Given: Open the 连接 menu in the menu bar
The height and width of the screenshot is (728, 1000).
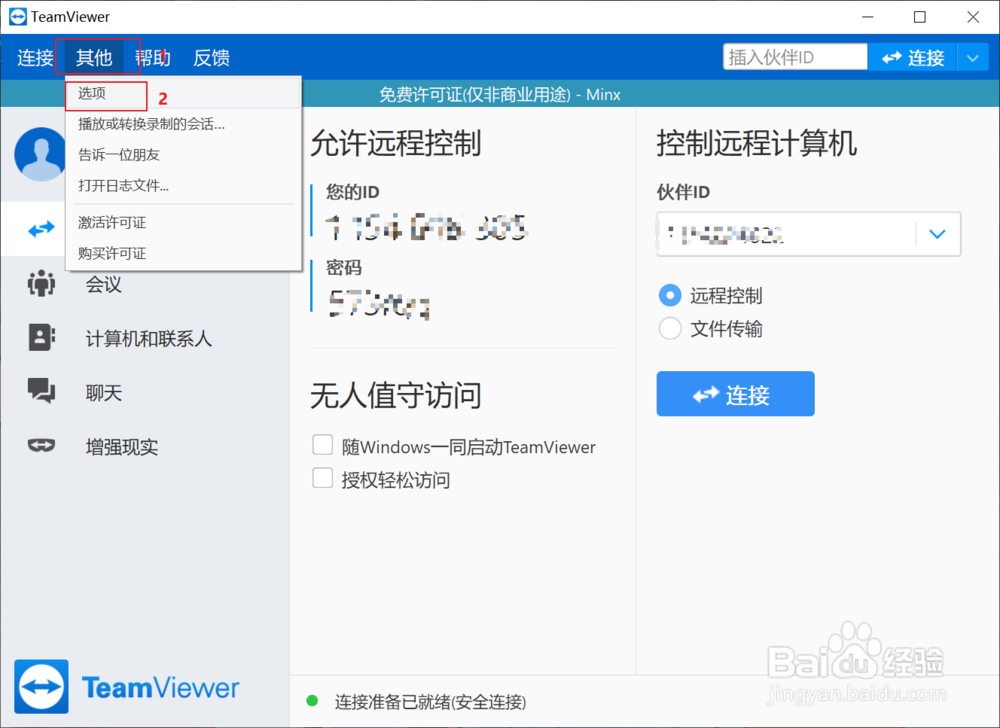Looking at the screenshot, I should pyautogui.click(x=35, y=58).
